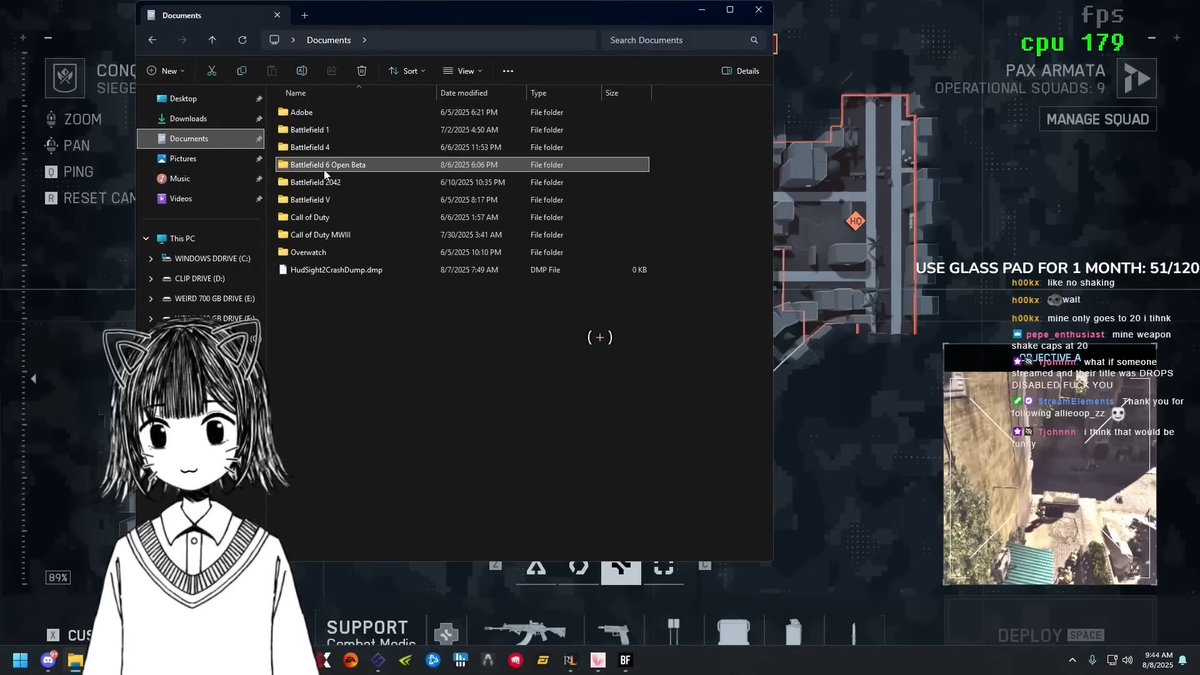Select the Battlefield 1 folder
Screen dimensions: 1200x675
click(463, 130)
